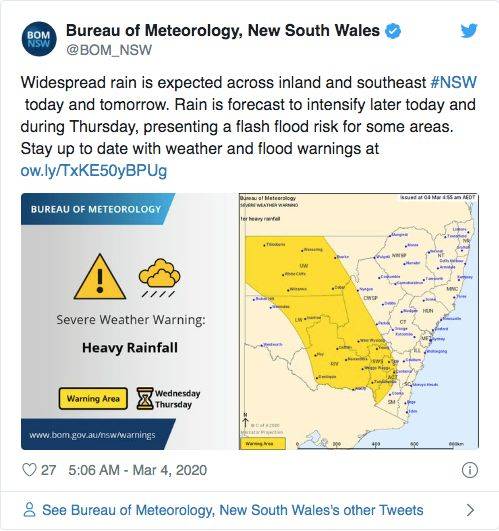Open the @BOM_NSW handle
499x531 pixels.
click(109, 50)
